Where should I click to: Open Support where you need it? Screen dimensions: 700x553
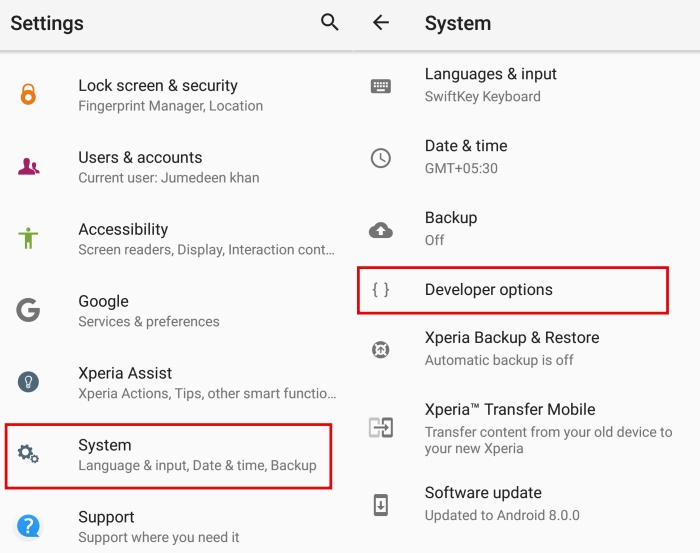pos(175,526)
